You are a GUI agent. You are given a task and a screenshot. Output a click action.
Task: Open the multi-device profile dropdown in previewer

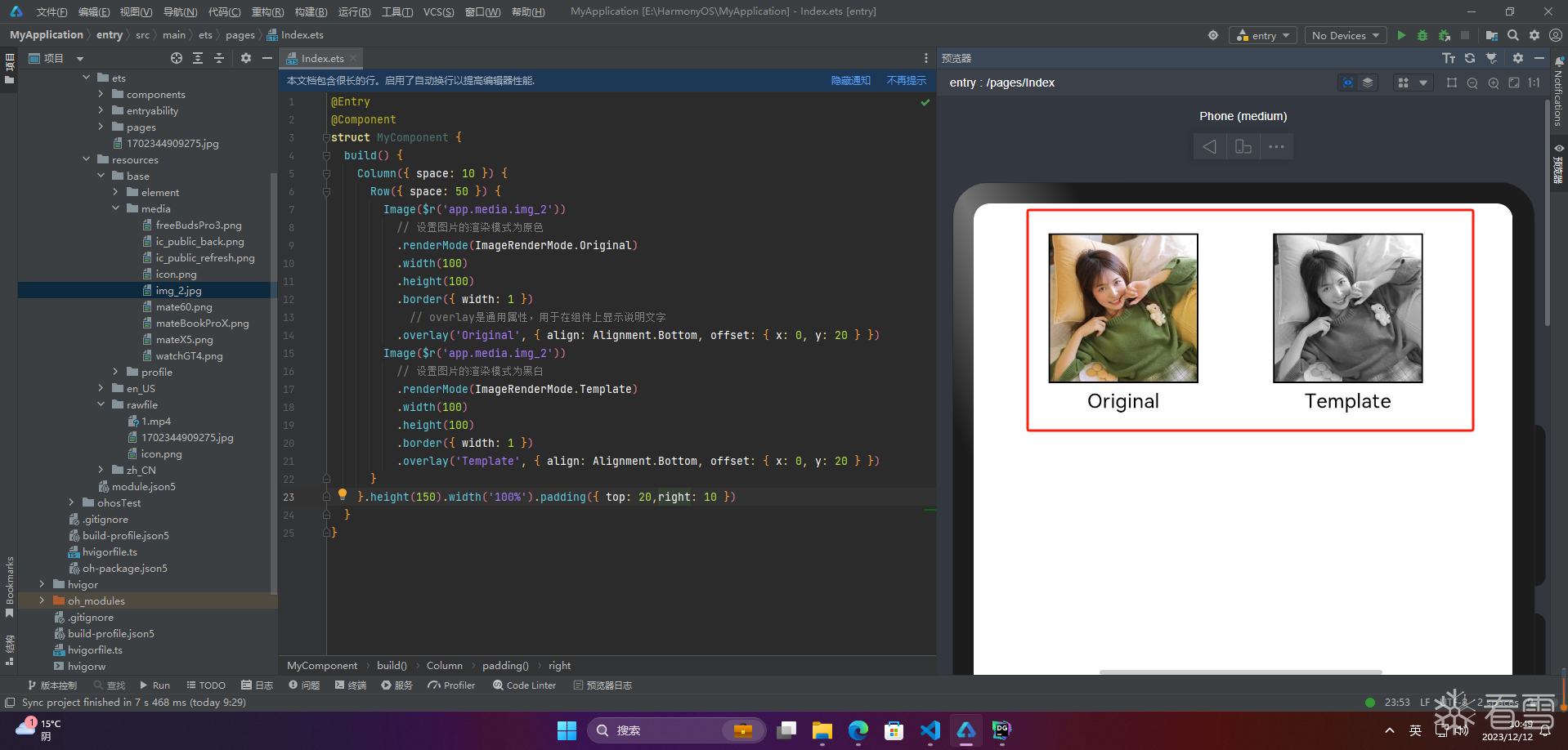pos(1413,83)
